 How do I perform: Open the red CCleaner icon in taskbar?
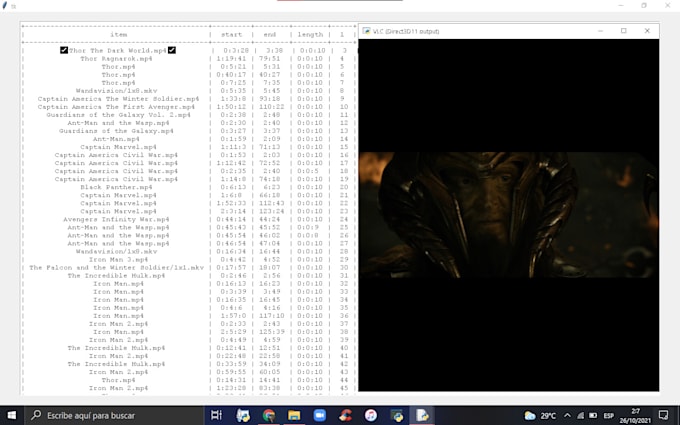click(x=345, y=415)
